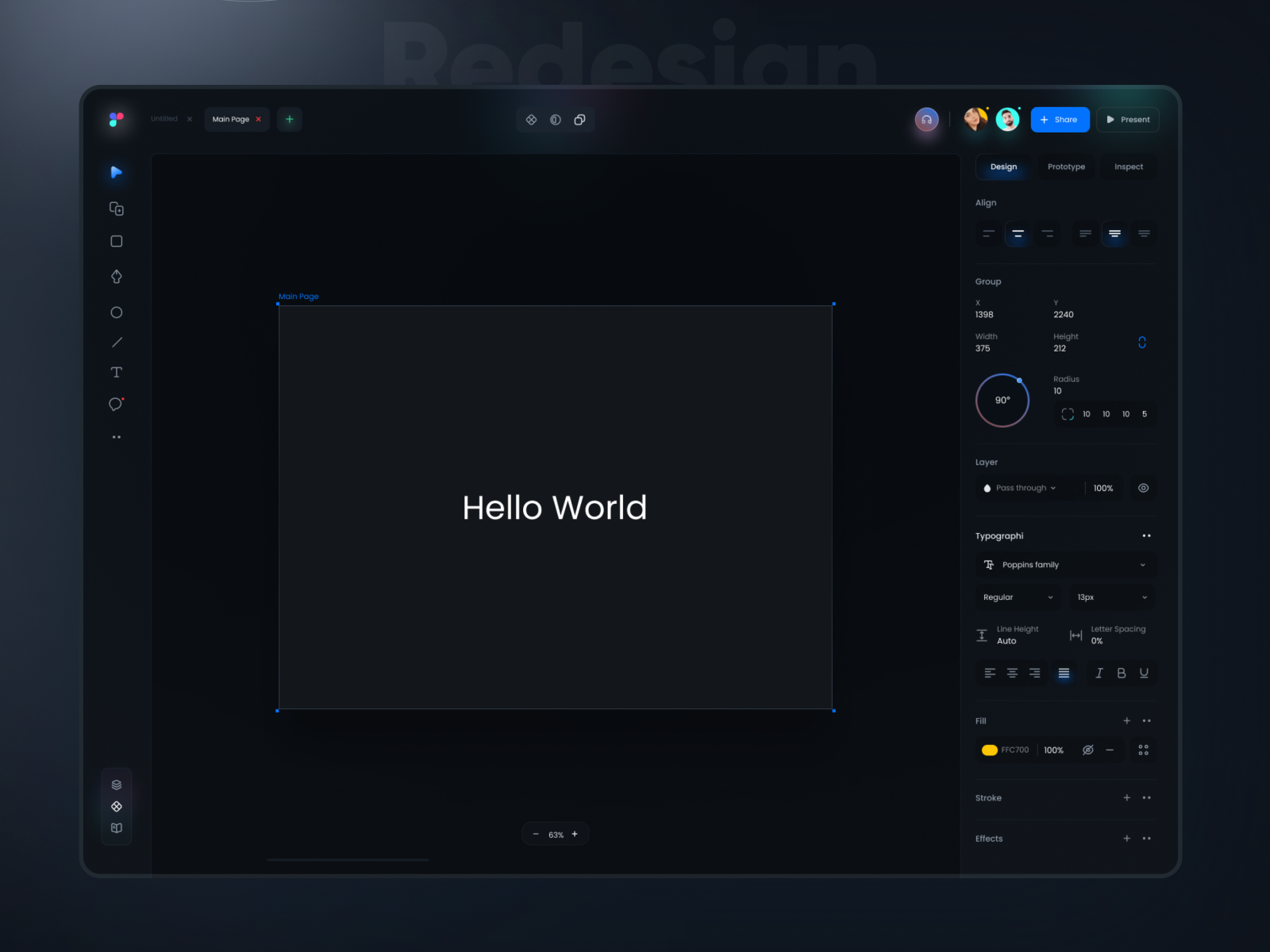Select the Ellipse tool
Viewport: 1270px width, 952px height.
click(x=116, y=313)
